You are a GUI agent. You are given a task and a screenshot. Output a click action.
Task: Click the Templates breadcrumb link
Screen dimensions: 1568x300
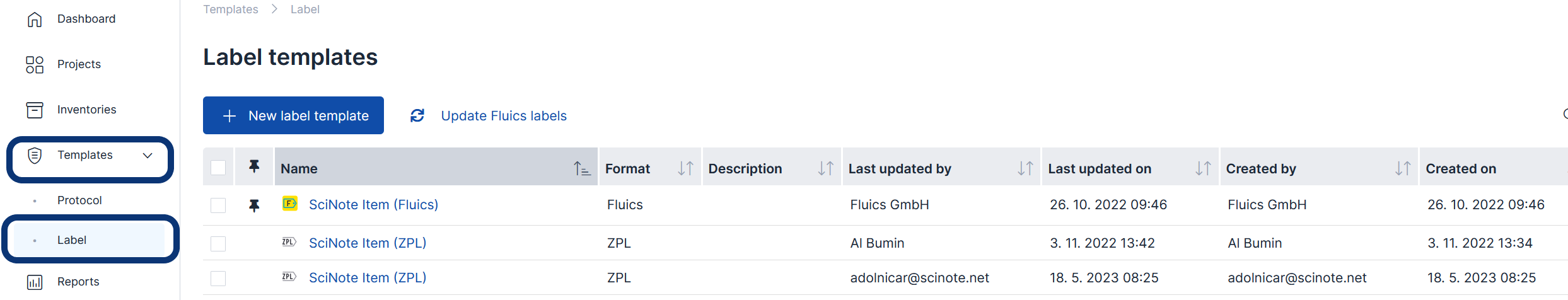[x=231, y=9]
